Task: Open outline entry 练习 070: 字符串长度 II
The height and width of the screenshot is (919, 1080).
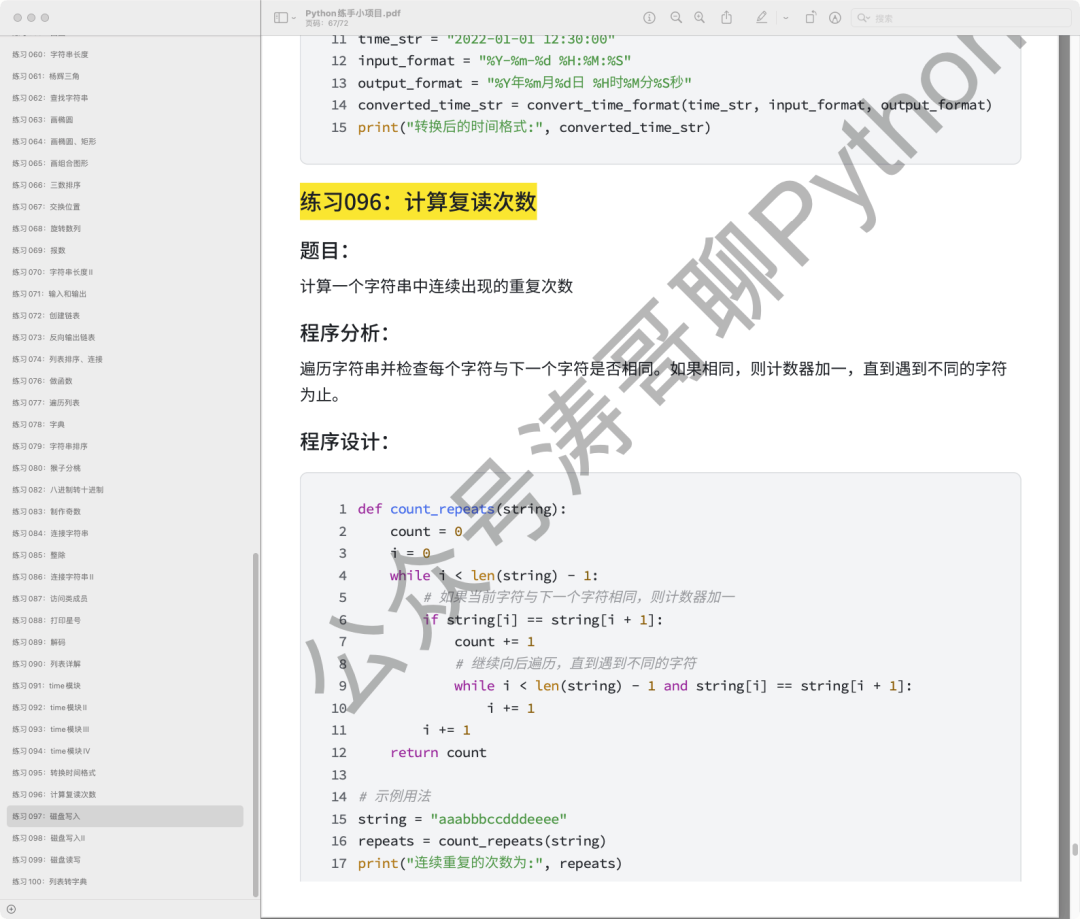Action: pyautogui.click(x=52, y=273)
